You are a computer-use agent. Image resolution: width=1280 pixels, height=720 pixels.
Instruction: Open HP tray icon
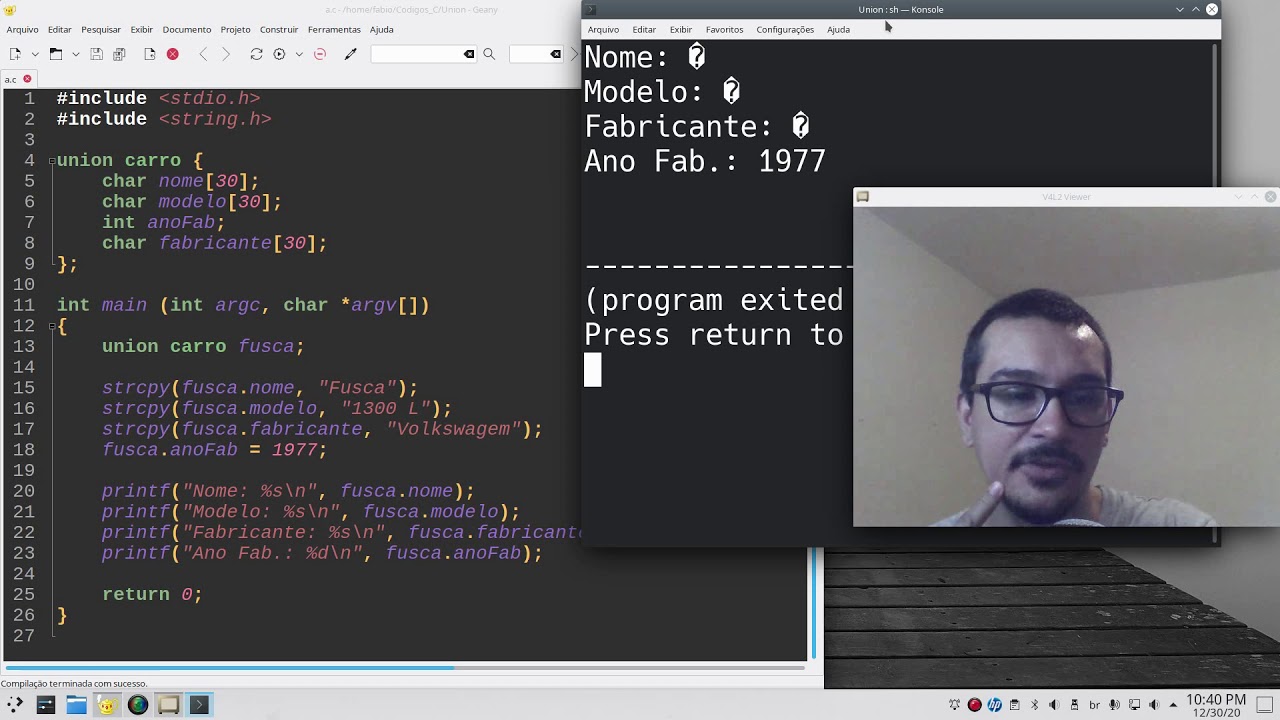point(994,705)
